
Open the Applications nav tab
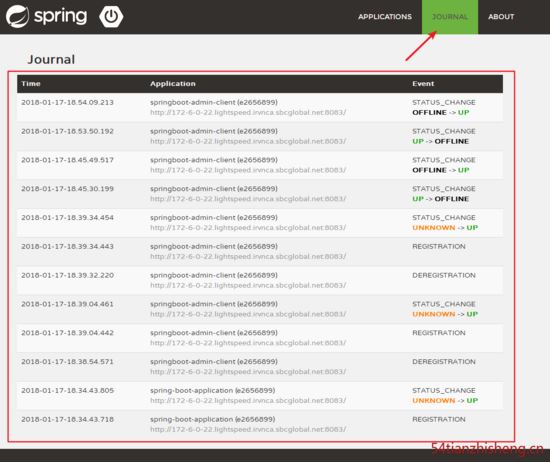click(385, 17)
